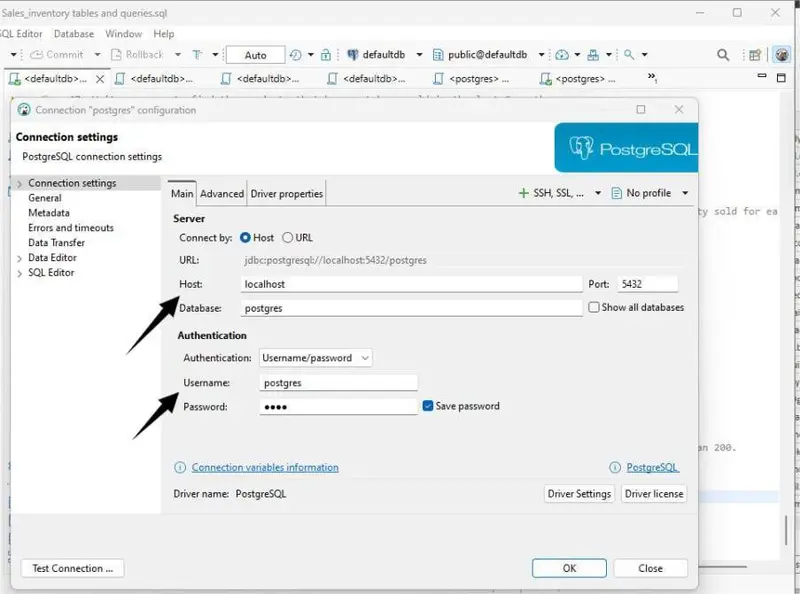The width and height of the screenshot is (800, 594).
Task: Click the large search magnifier icon
Action: pyautogui.click(x=723, y=55)
